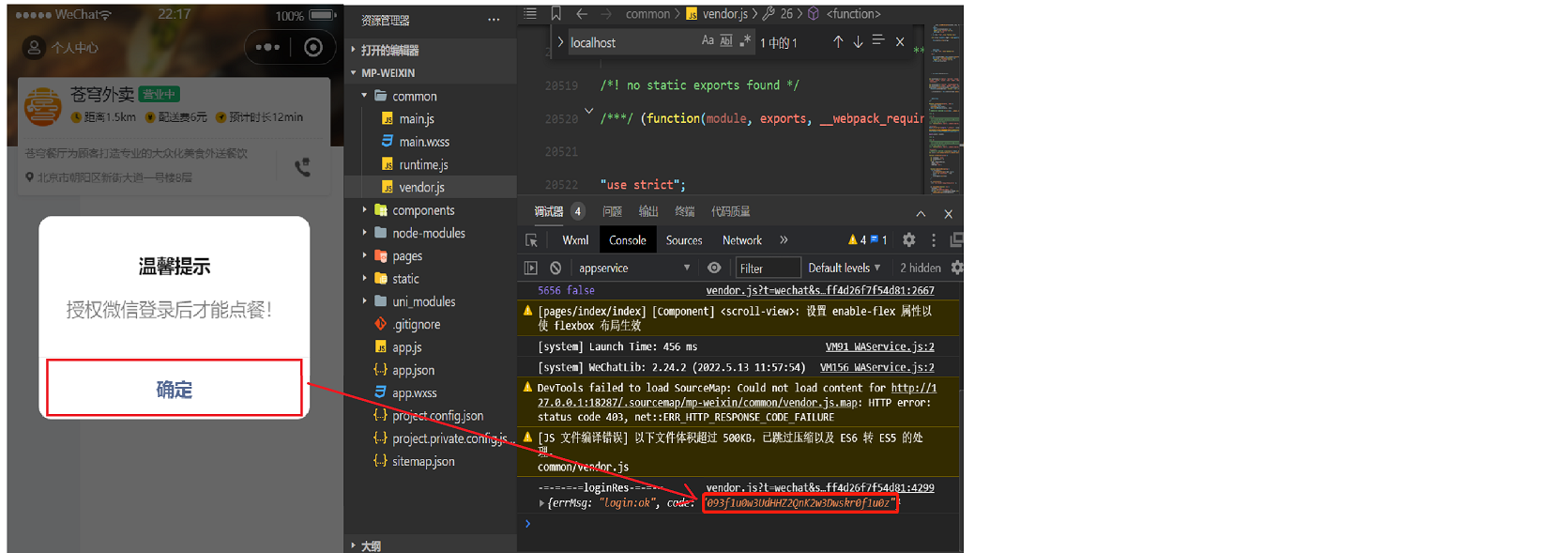Toggle the eye live-expression icon in console

pos(714,268)
